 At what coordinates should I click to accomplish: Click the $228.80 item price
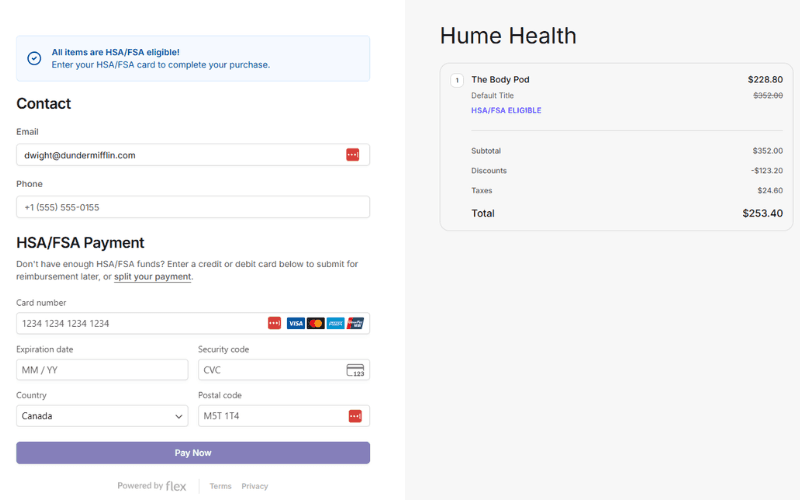click(765, 80)
